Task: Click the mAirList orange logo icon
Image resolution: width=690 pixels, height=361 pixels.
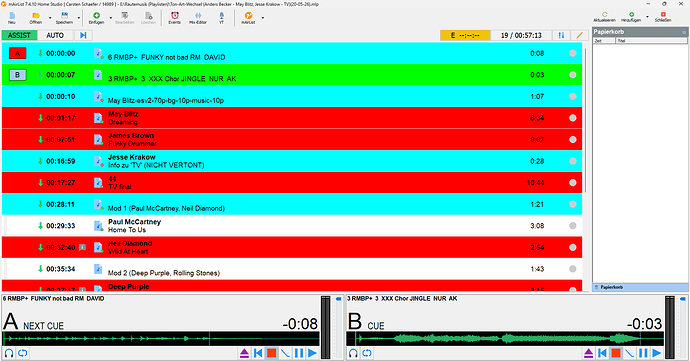Action: [x=248, y=16]
